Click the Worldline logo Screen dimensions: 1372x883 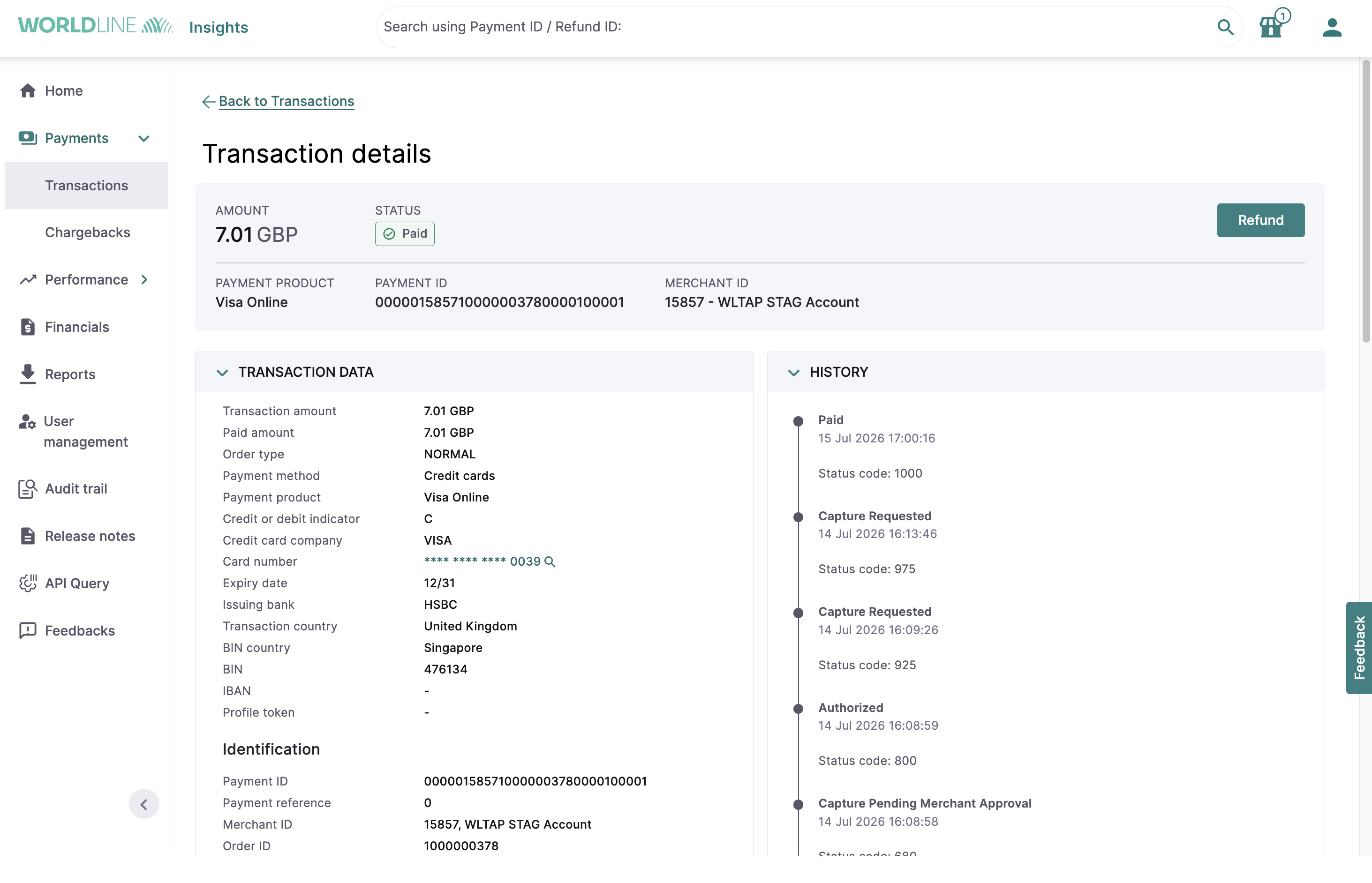95,26
